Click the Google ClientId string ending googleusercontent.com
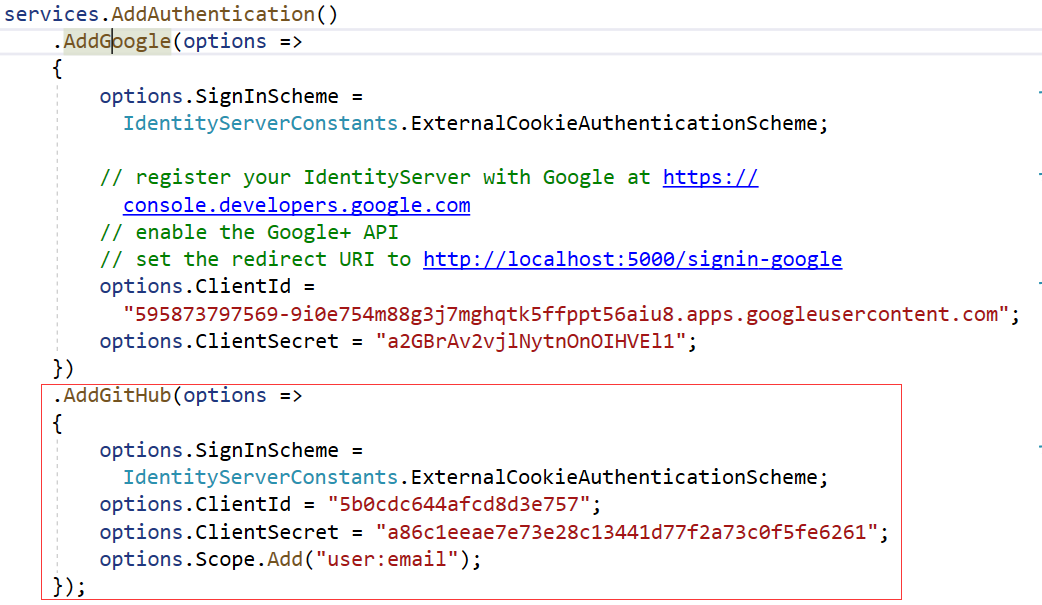This screenshot has width=1042, height=605. click(x=566, y=314)
